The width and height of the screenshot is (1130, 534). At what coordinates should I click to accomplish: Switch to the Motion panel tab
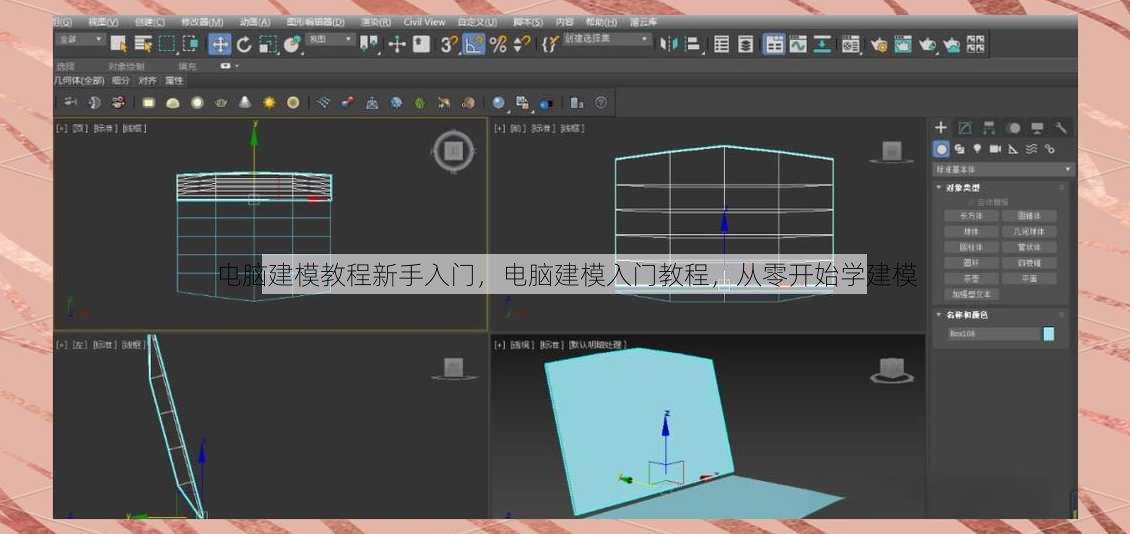pyautogui.click(x=1014, y=128)
